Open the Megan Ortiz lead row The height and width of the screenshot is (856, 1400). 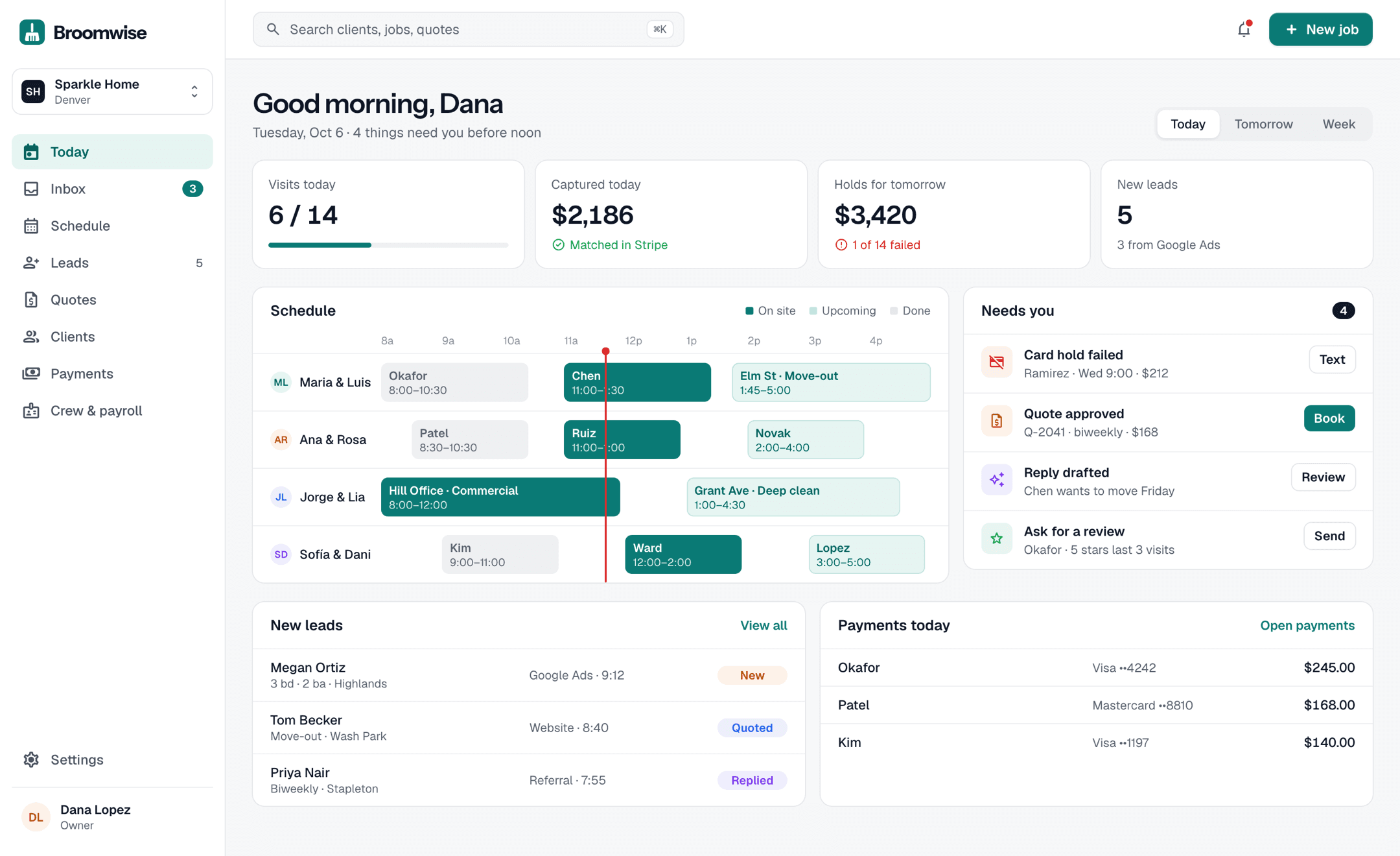pos(529,675)
